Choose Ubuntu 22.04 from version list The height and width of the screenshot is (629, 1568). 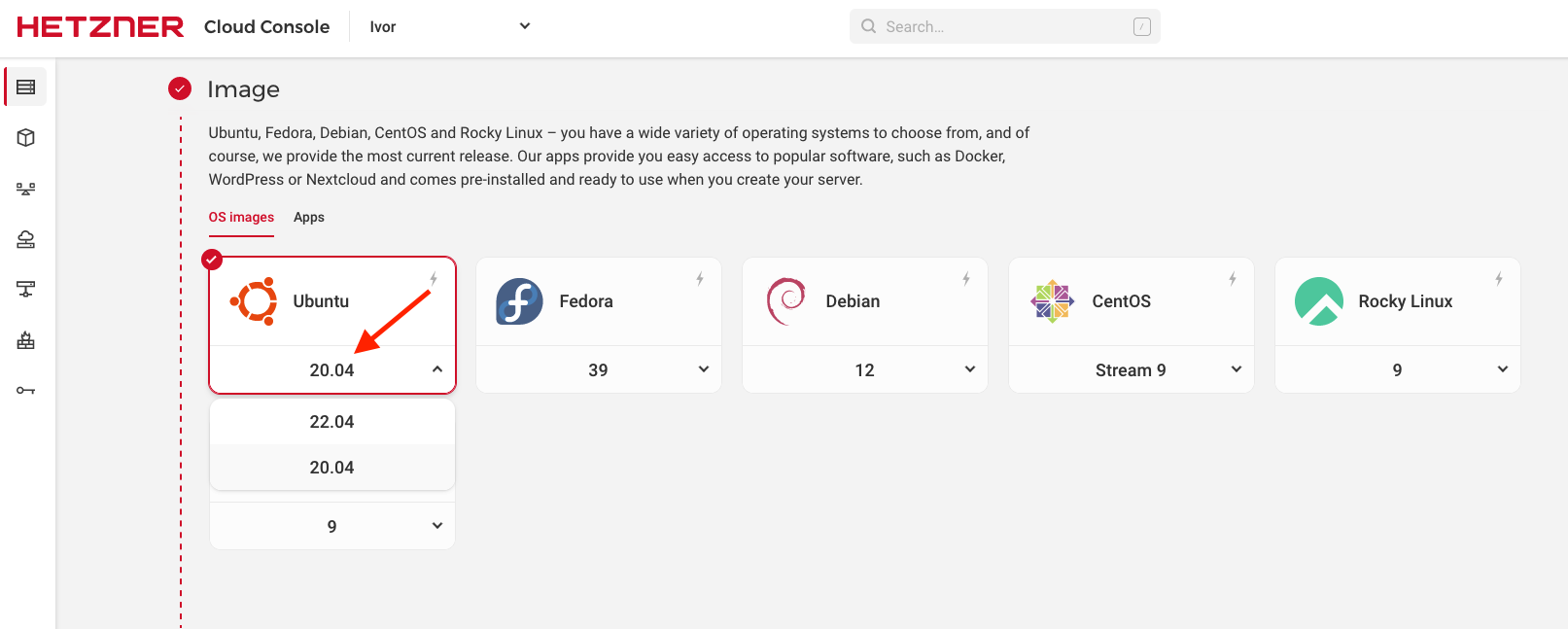tap(331, 422)
